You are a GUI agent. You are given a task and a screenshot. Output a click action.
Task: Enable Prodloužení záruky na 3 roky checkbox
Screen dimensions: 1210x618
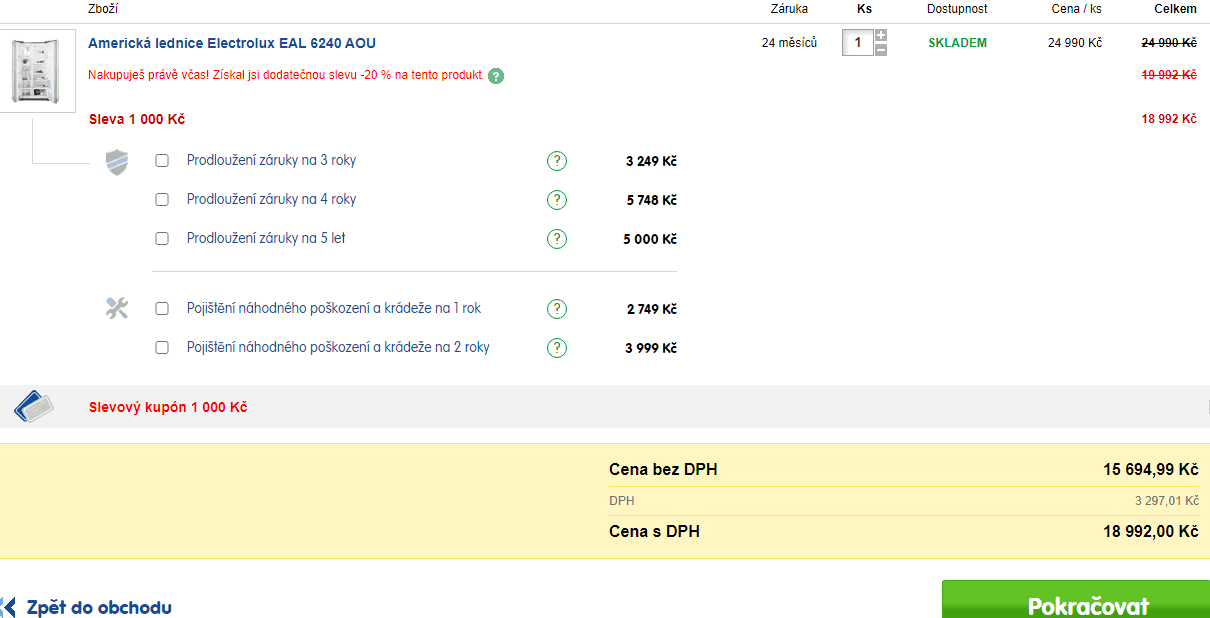pos(162,161)
